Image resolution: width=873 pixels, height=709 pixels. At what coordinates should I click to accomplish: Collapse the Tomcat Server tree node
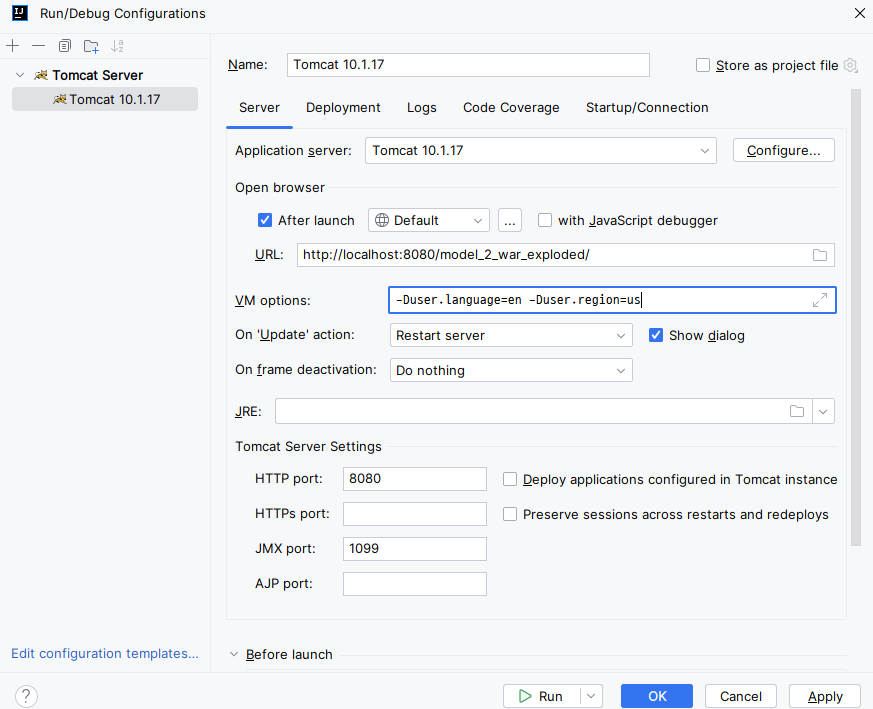point(20,75)
